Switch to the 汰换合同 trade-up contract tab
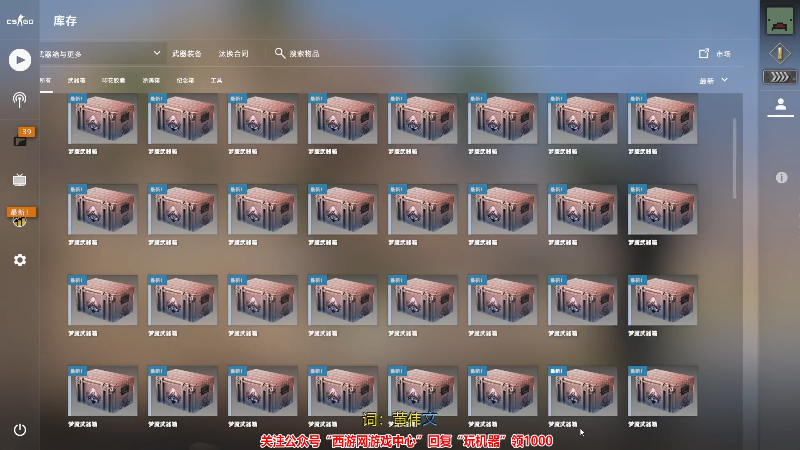800x450 pixels. pos(234,54)
